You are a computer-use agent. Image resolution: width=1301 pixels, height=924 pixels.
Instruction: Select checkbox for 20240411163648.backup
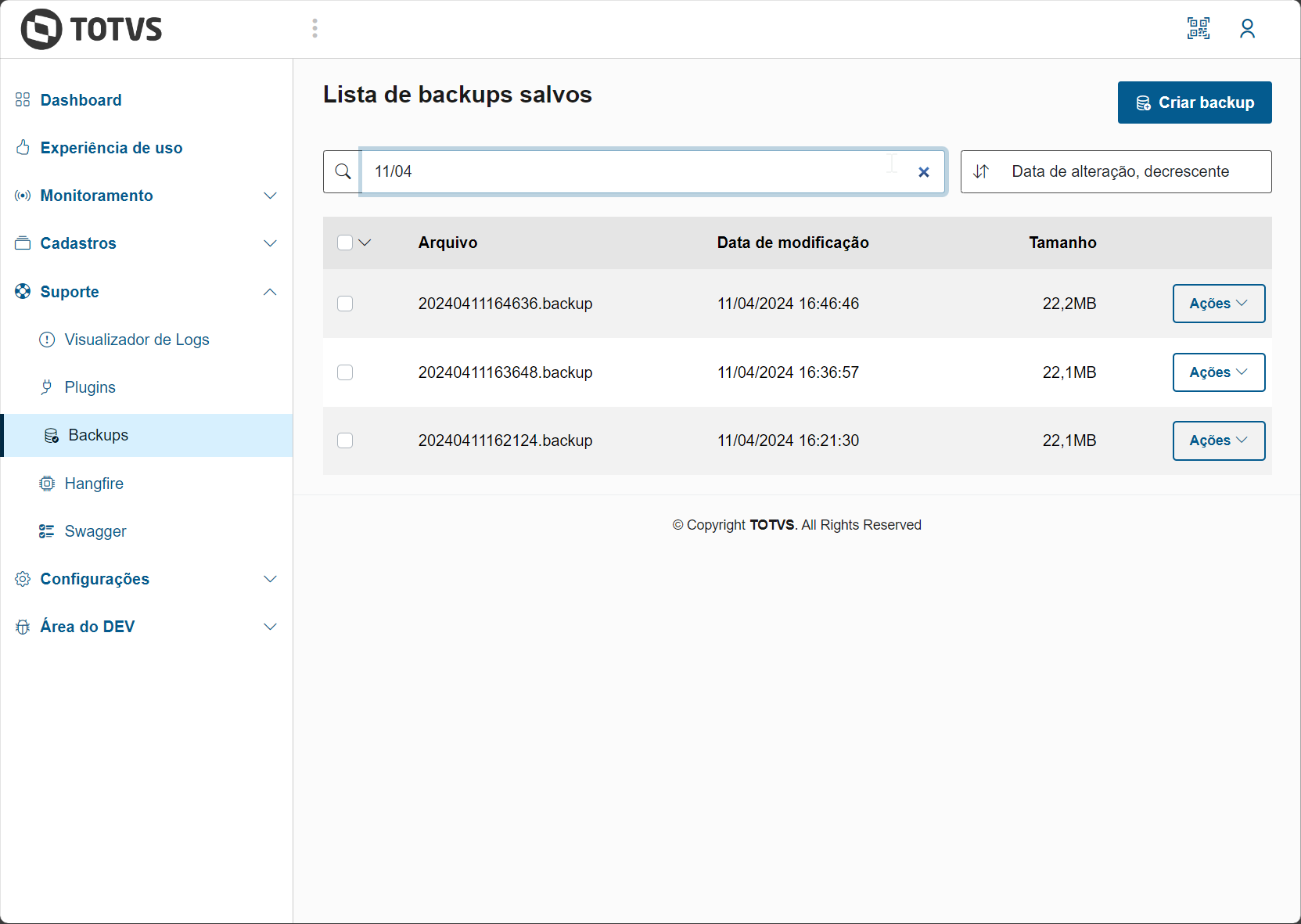point(345,372)
